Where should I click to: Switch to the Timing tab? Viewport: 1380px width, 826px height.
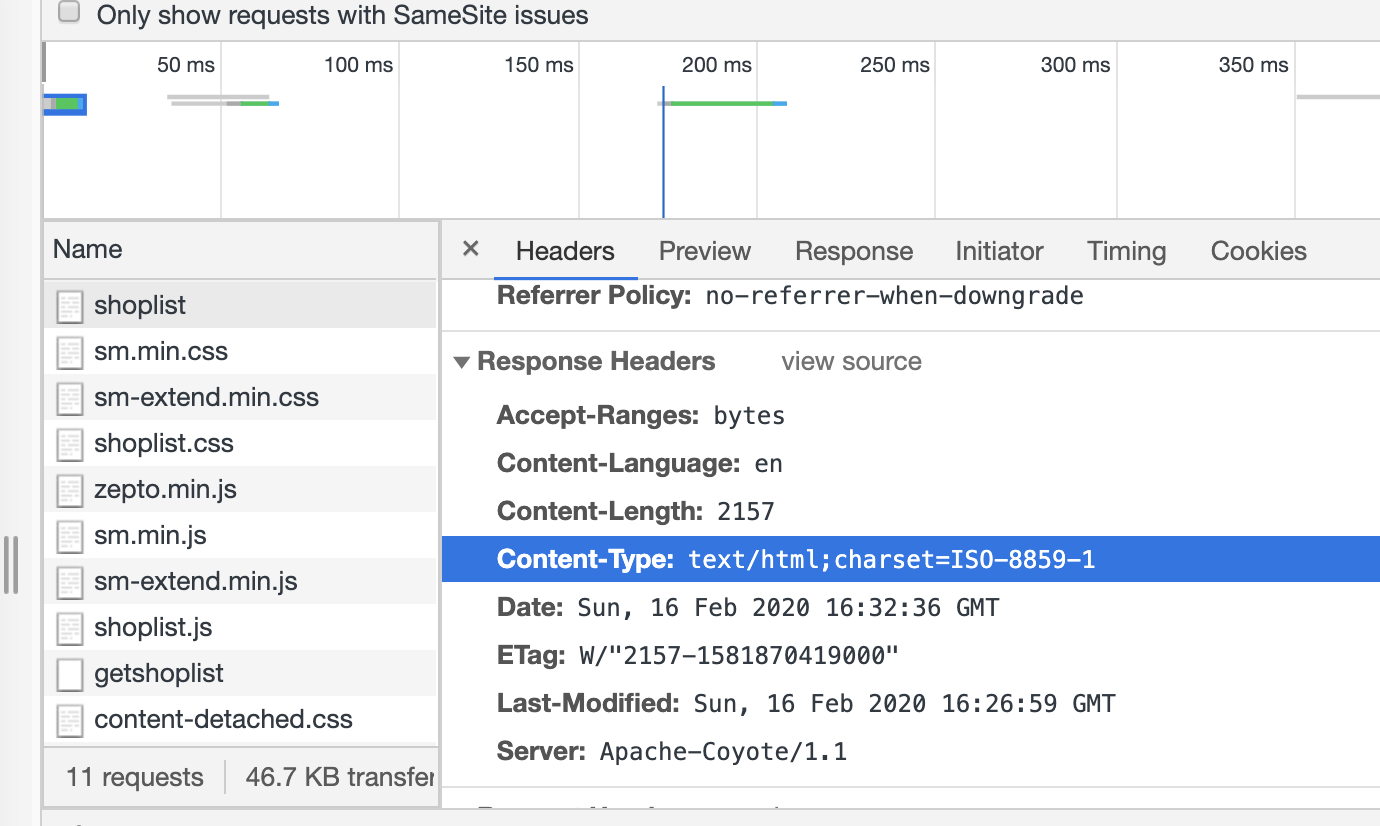click(x=1127, y=251)
